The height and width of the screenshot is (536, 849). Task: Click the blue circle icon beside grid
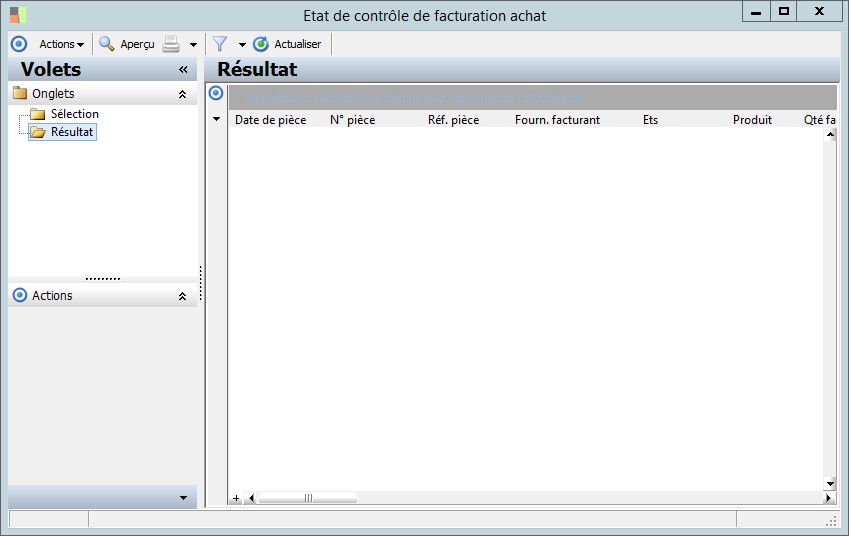pyautogui.click(x=216, y=93)
